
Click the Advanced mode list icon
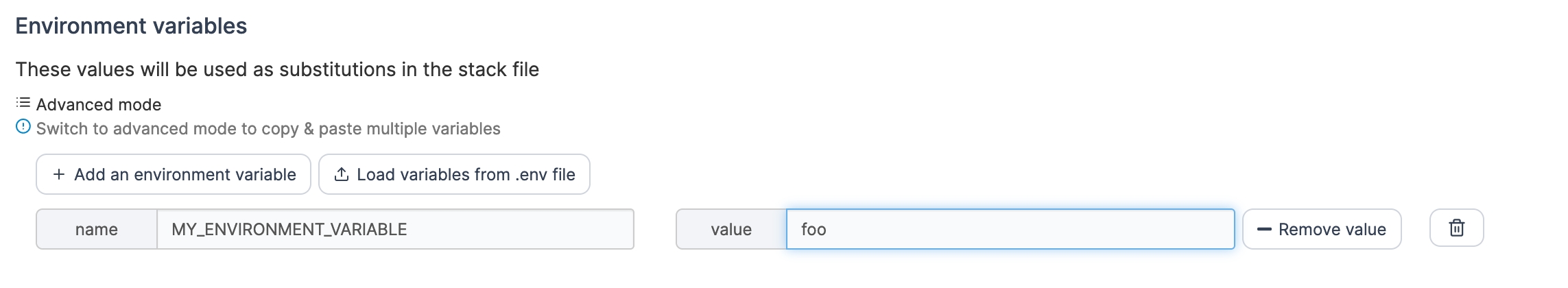pyautogui.click(x=23, y=103)
